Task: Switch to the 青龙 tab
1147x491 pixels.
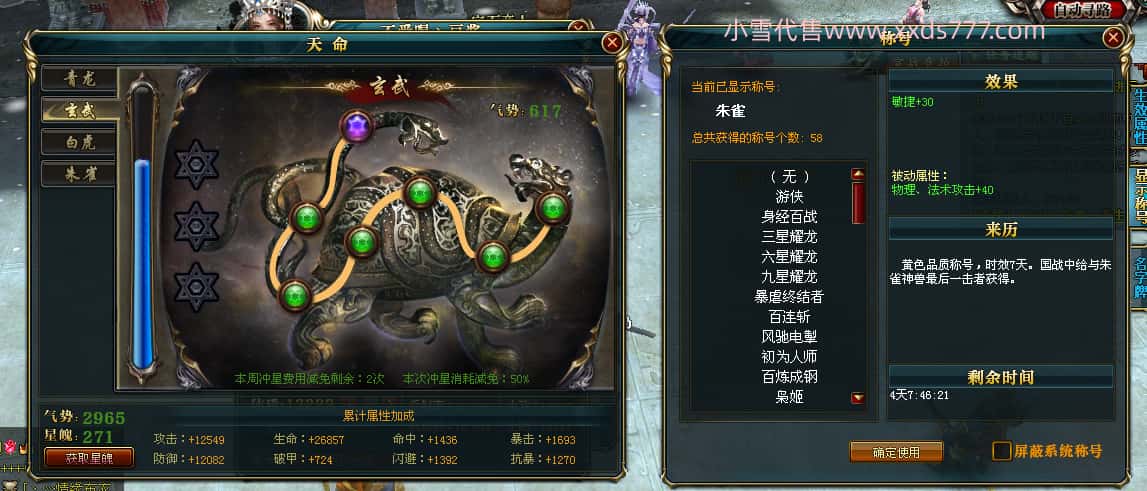Action: 79,78
